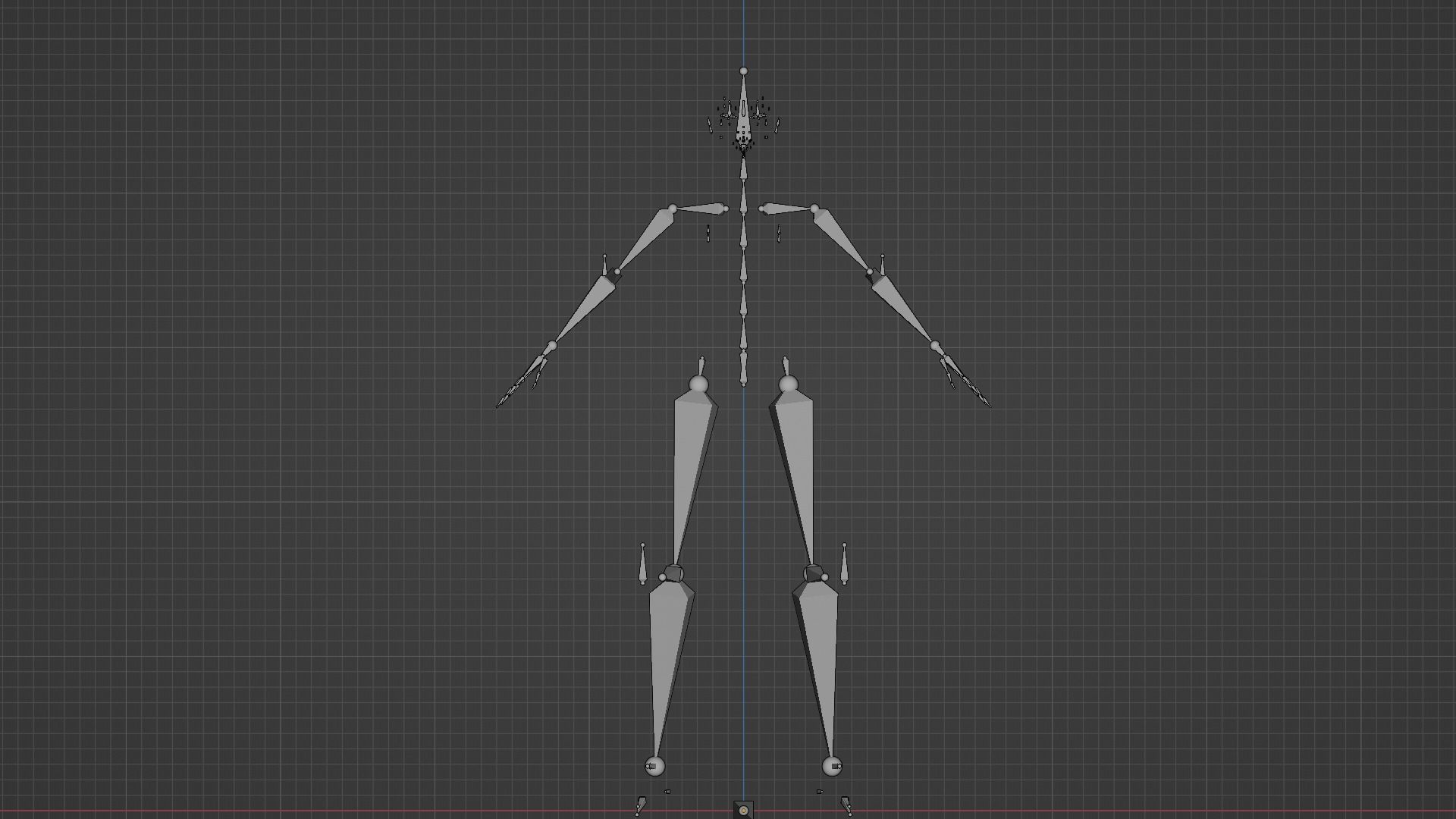The image size is (1456, 819).
Task: Select the neck bone below the head
Action: (x=743, y=170)
